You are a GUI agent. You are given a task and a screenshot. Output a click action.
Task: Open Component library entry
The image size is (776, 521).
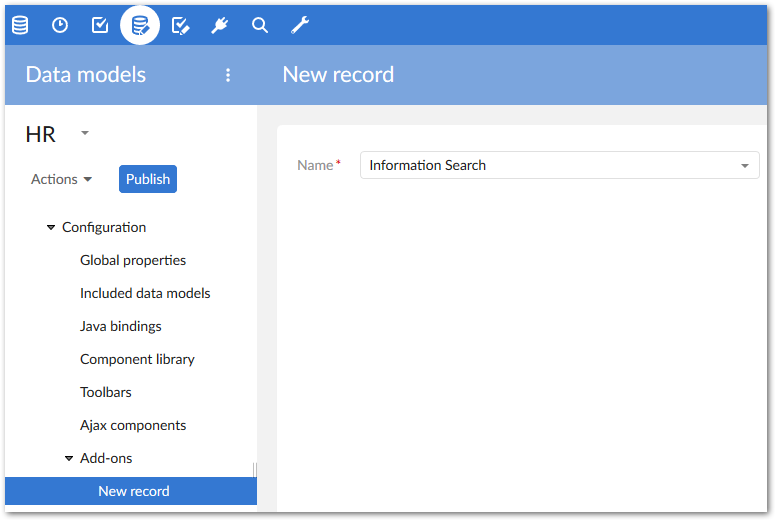137,359
